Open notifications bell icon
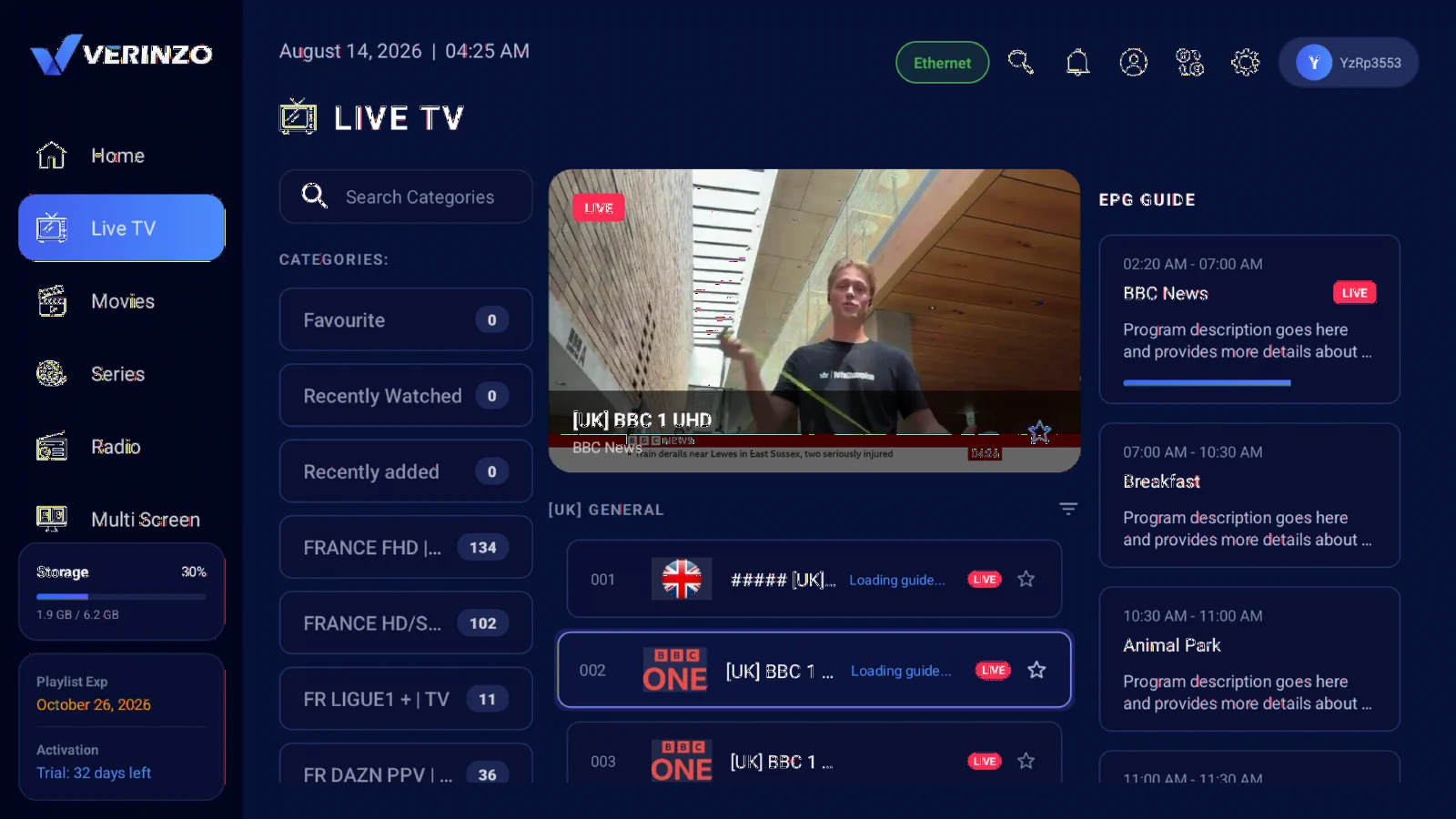The image size is (1456, 819). pyautogui.click(x=1077, y=62)
